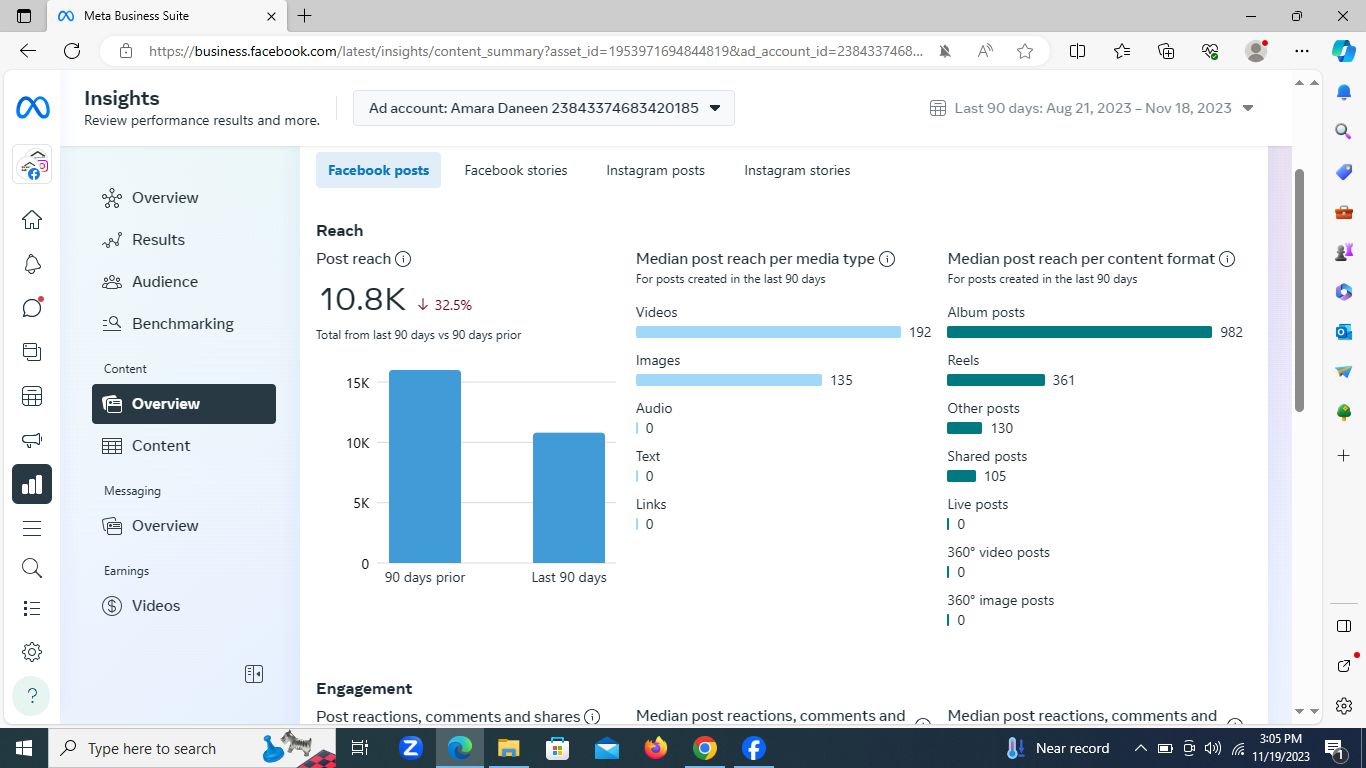The height and width of the screenshot is (768, 1366).
Task: Open Shopping tag in Edge sidebar
Action: pos(1343,172)
